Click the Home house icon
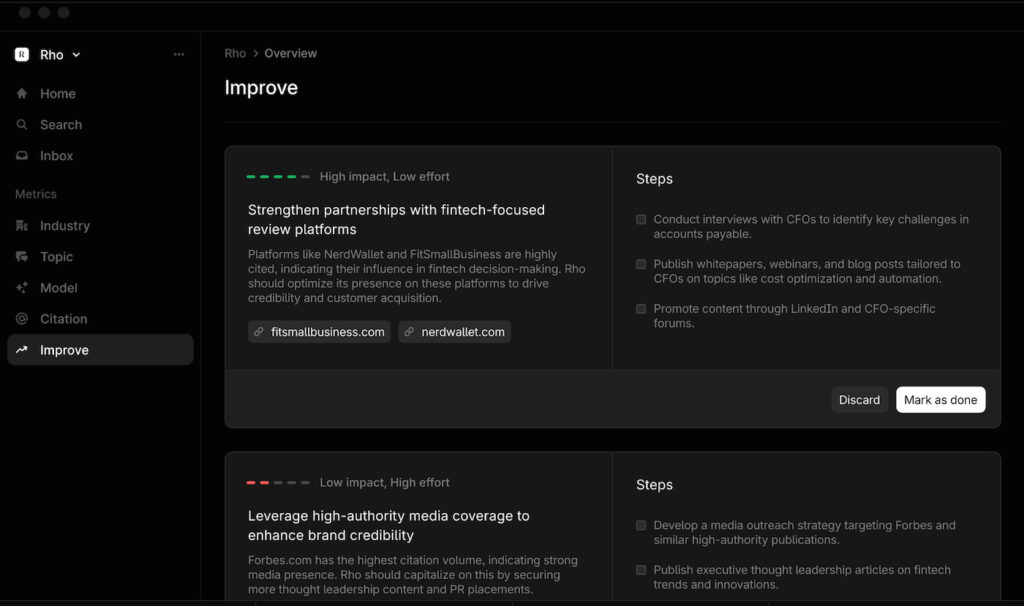Screen dimensions: 1024x606 [22, 93]
